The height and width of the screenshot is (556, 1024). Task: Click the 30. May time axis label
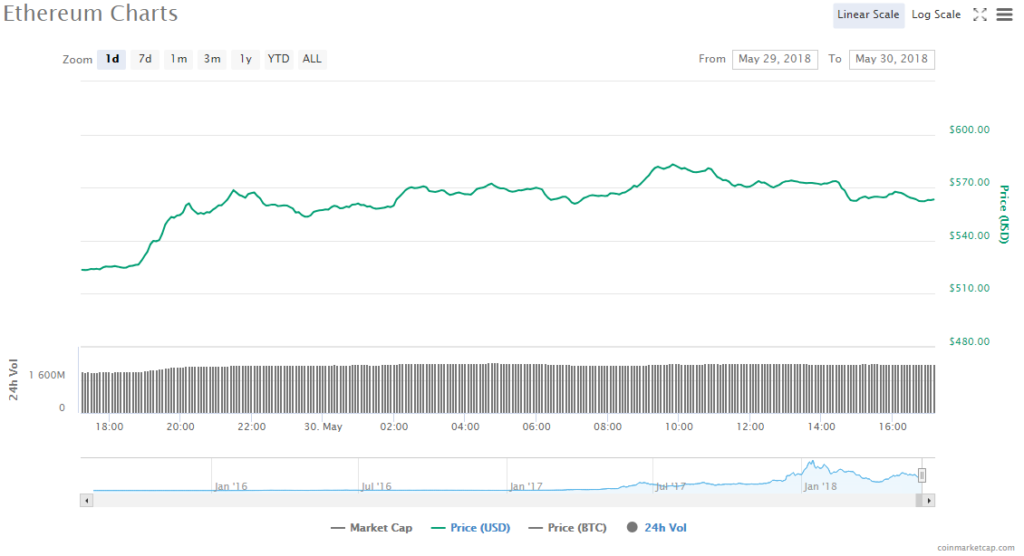pos(323,427)
